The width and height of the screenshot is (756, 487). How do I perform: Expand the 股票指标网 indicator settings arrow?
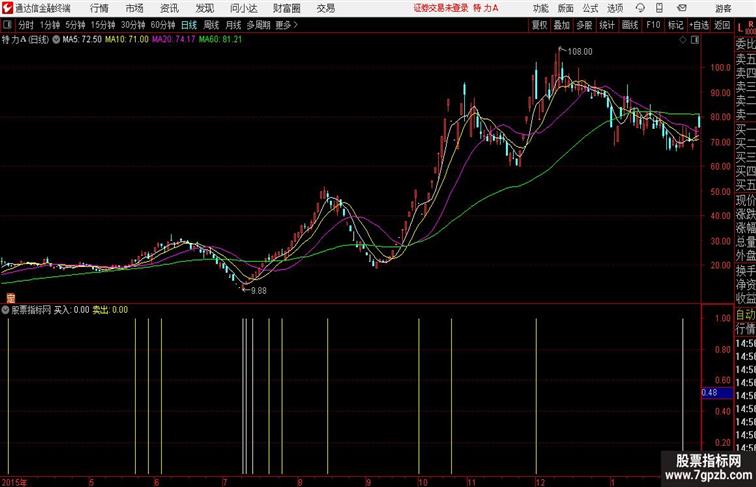5,310
